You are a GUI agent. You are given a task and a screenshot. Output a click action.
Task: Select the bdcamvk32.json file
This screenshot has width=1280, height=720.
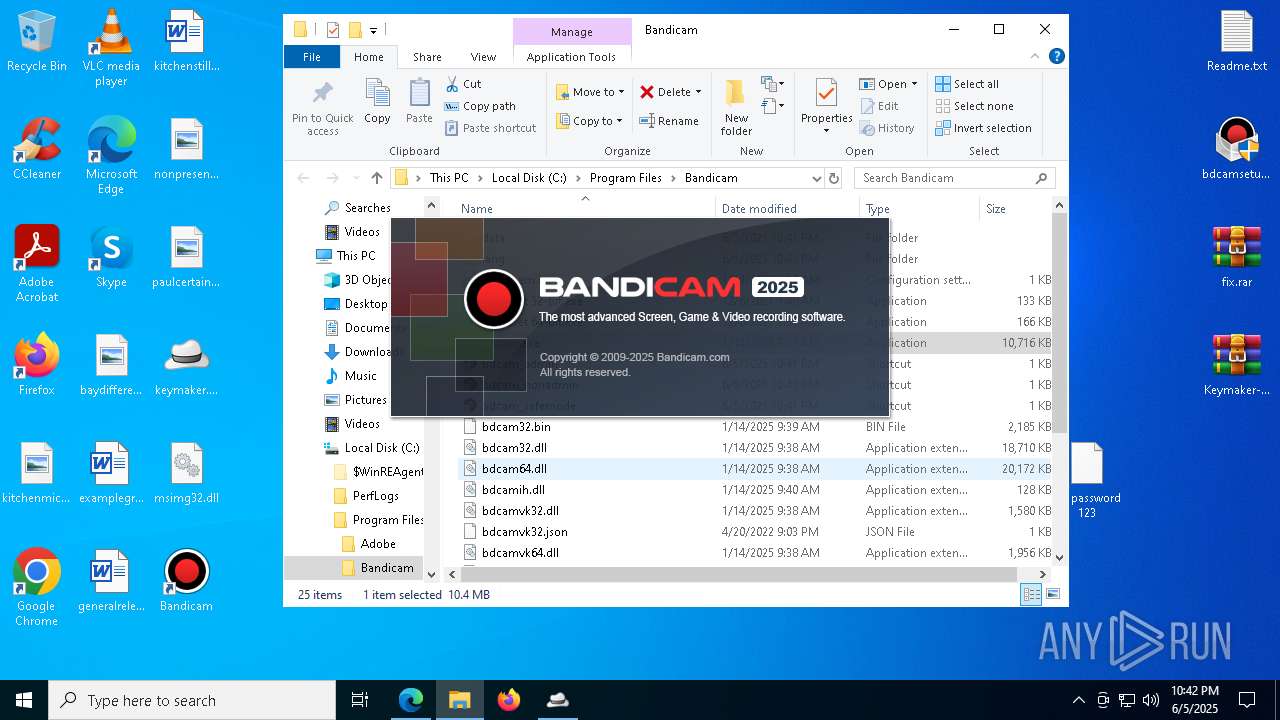[524, 532]
